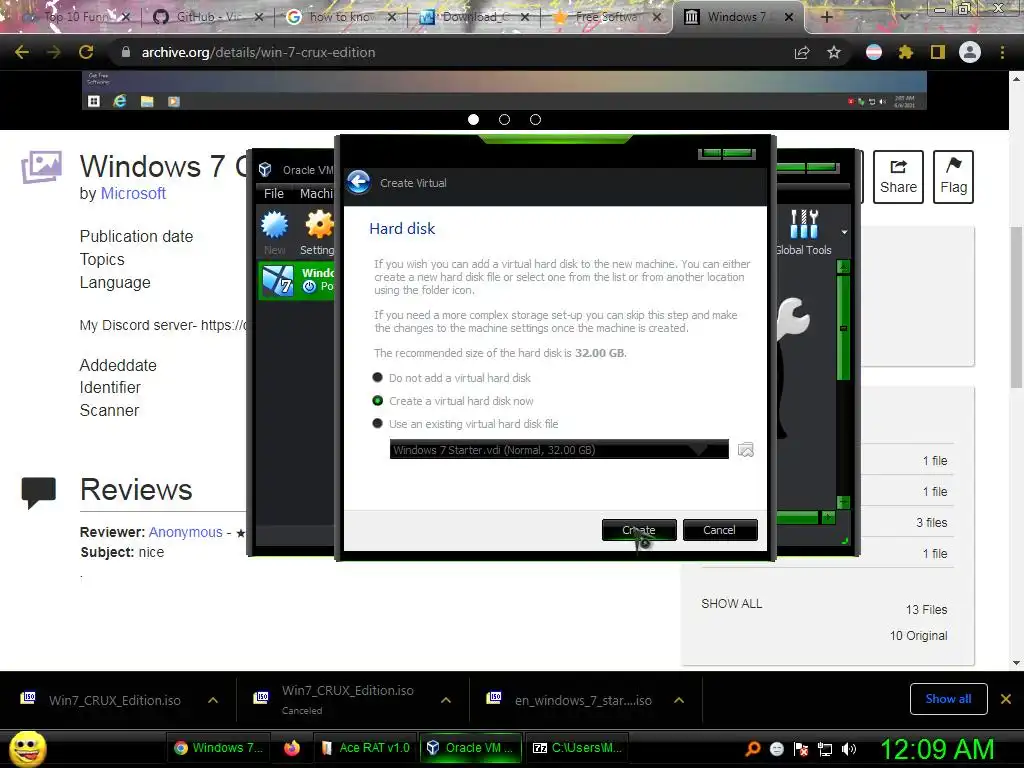Screen dimensions: 1024x768
Task: Click the smiley start button
Action: pos(27,749)
